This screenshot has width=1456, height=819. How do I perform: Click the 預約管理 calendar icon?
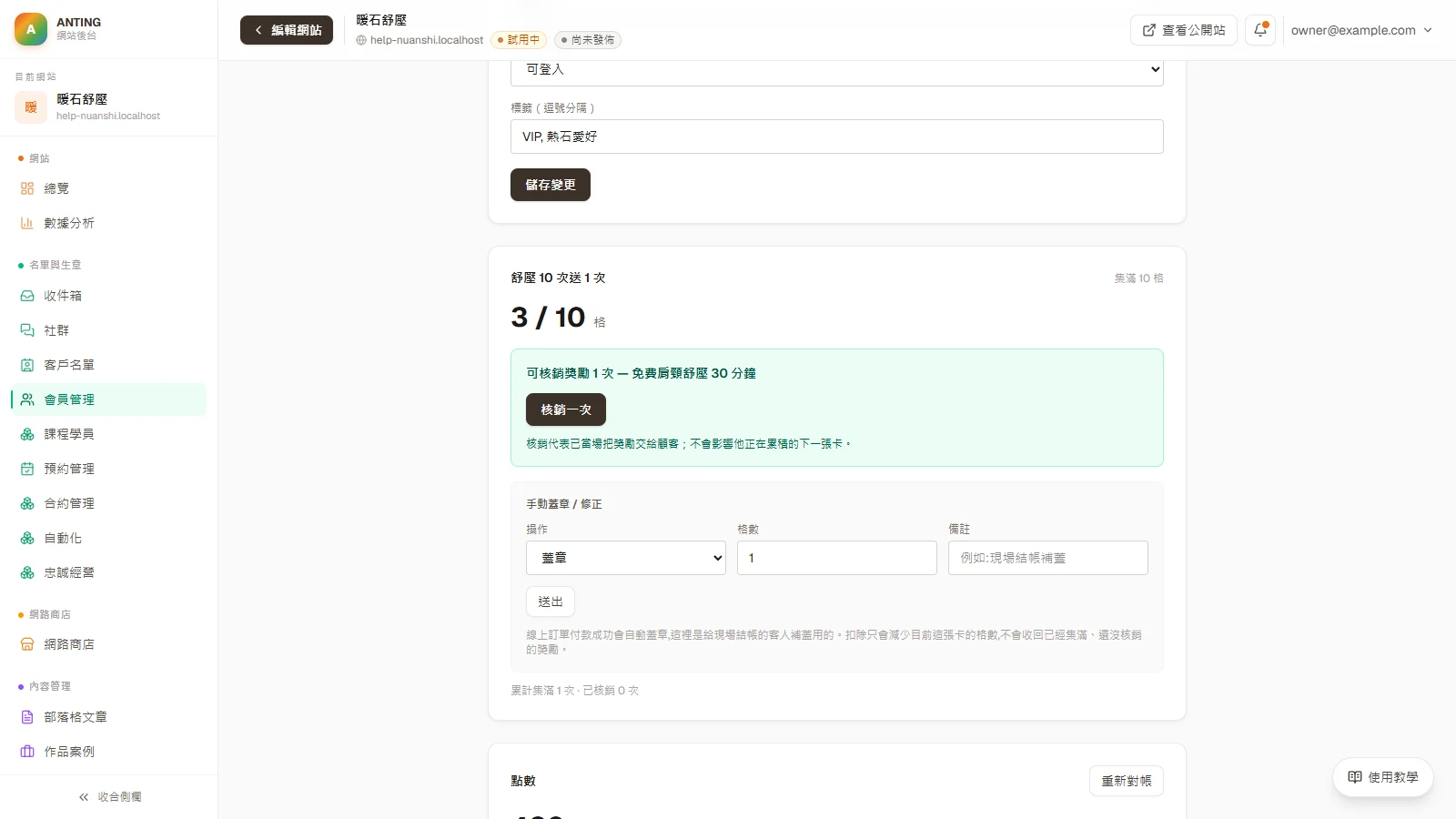(x=27, y=469)
